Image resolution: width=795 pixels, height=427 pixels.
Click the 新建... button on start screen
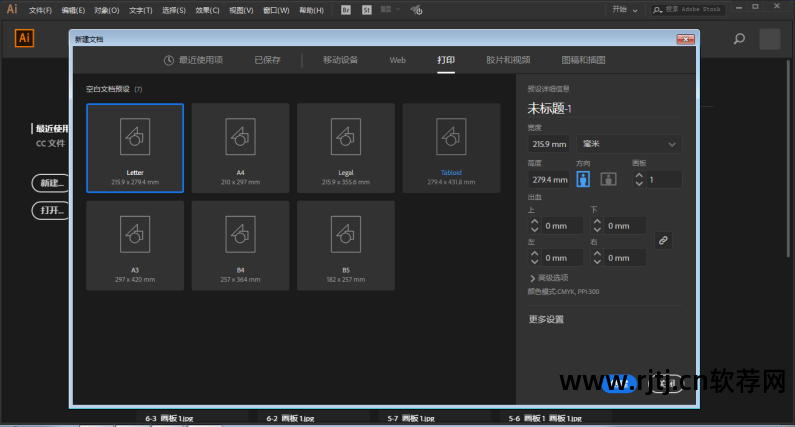50,183
